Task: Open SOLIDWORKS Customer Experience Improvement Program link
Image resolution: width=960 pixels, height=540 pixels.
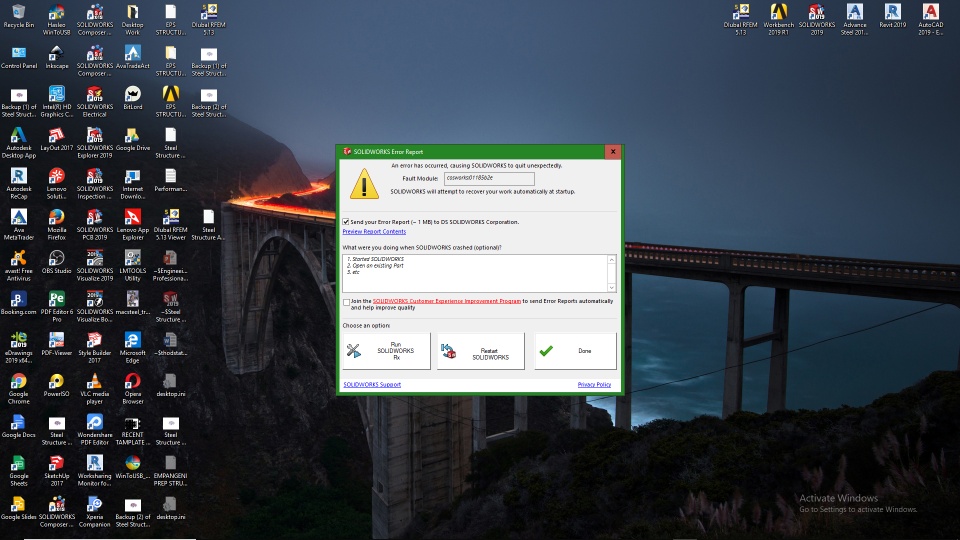Action: click(447, 301)
